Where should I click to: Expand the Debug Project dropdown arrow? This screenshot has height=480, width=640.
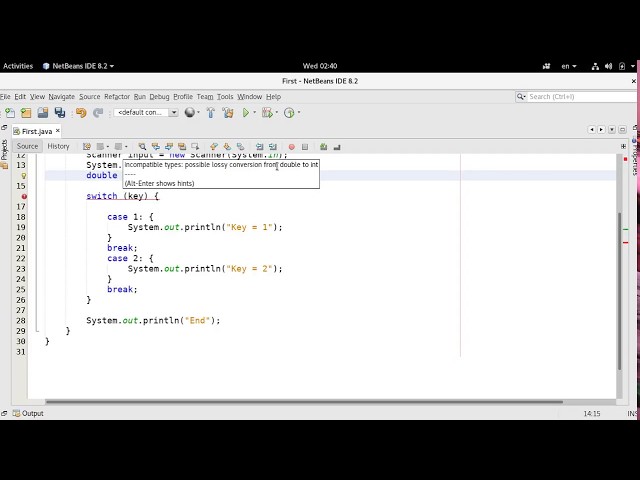coord(277,113)
